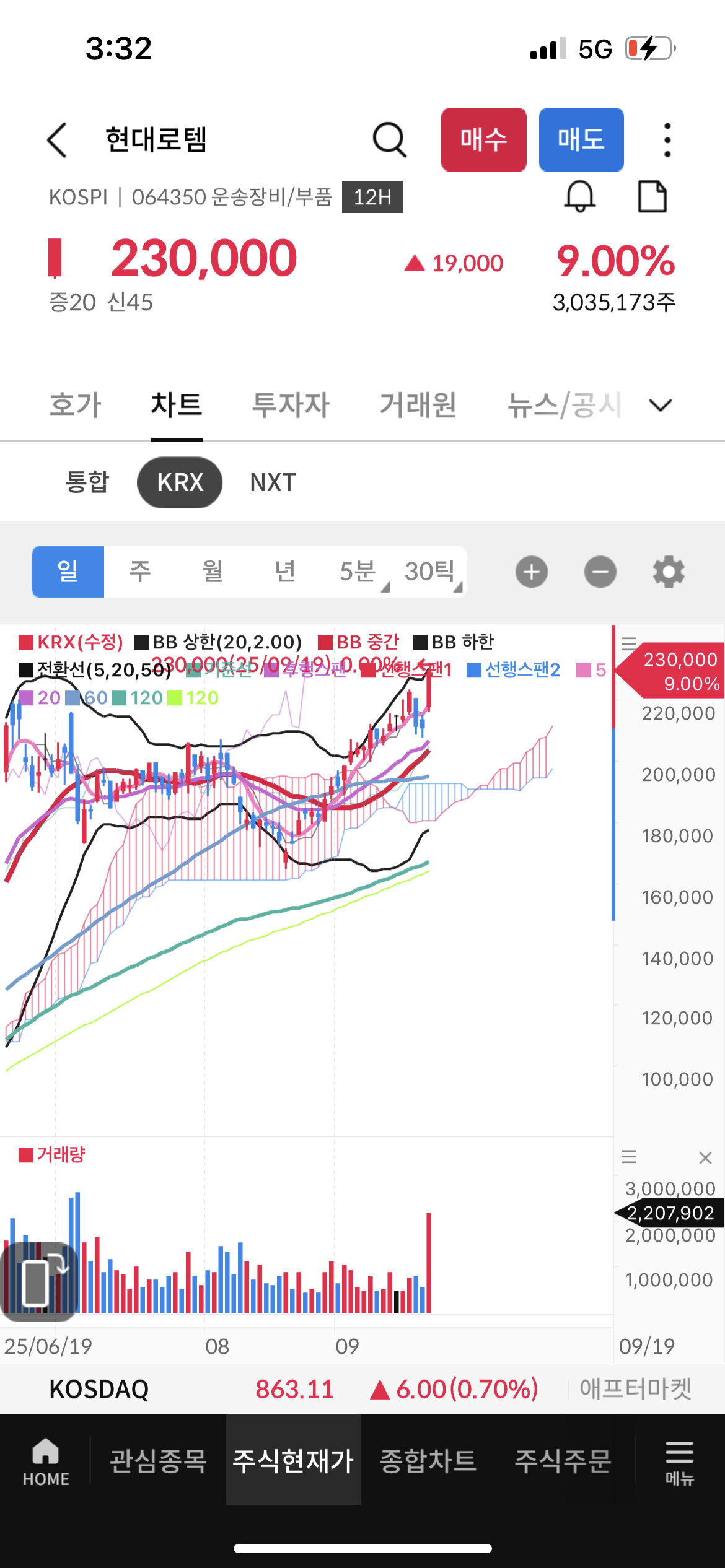Open the three-dot more options menu

[667, 140]
